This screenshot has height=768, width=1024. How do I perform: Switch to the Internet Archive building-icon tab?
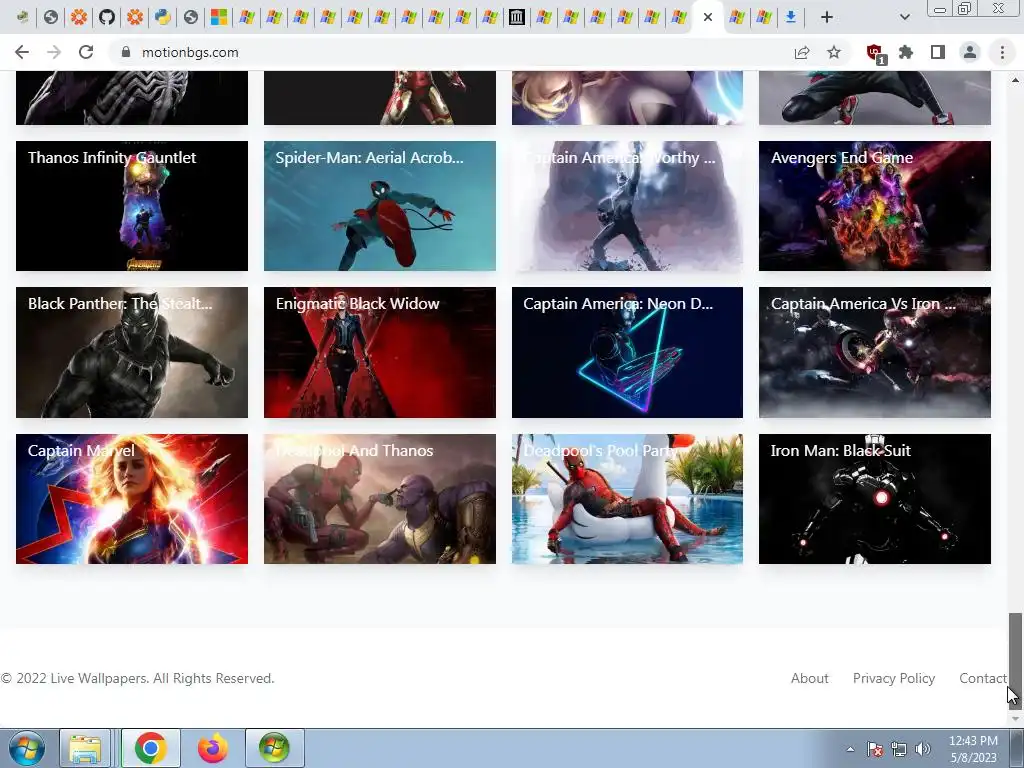pos(517,18)
